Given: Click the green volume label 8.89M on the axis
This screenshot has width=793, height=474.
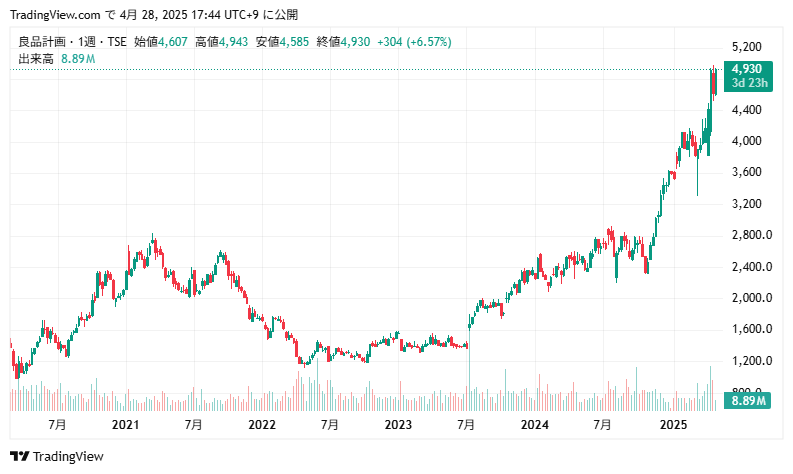Looking at the screenshot, I should [x=748, y=401].
